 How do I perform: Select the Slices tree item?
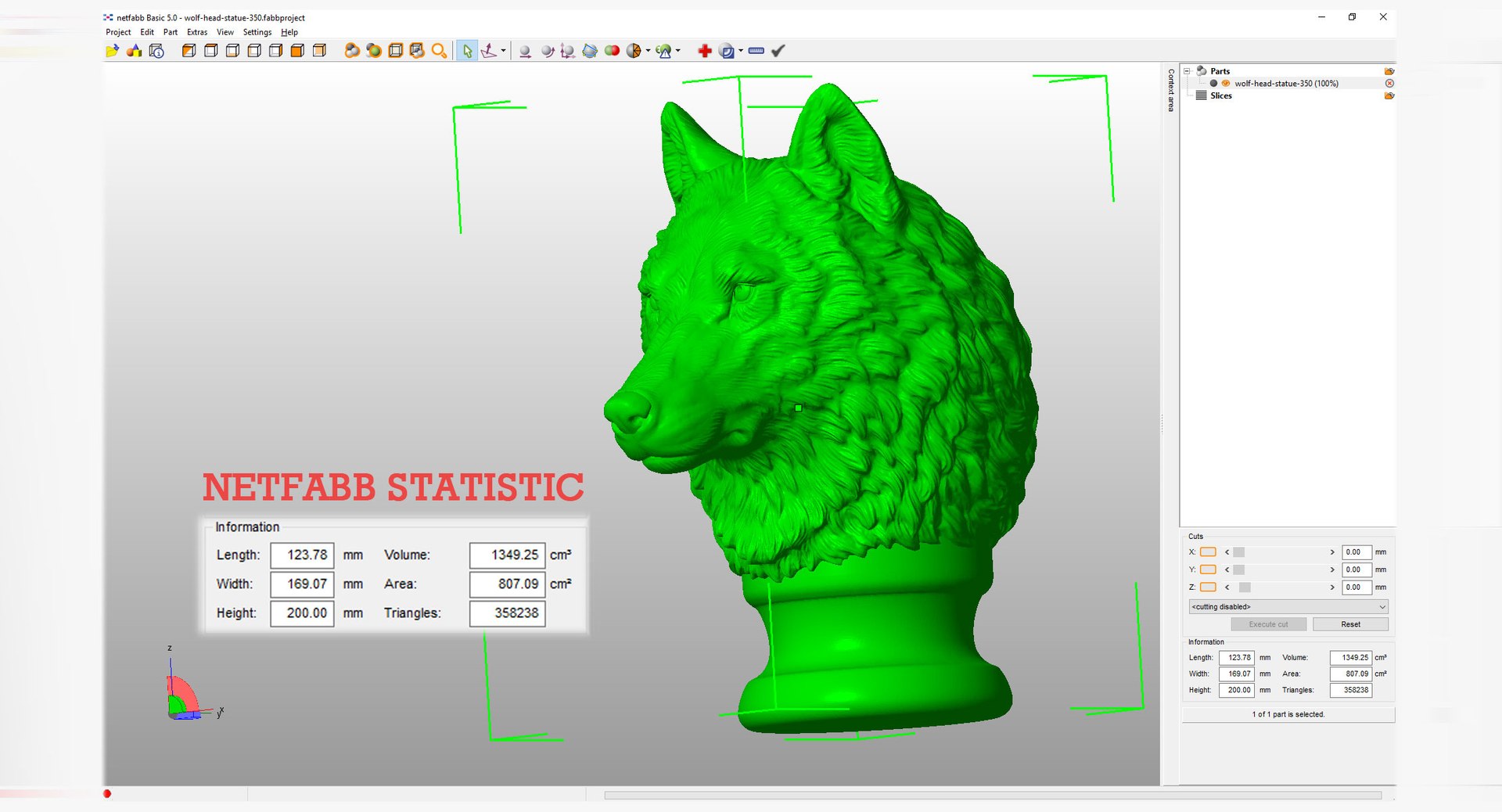click(1220, 95)
